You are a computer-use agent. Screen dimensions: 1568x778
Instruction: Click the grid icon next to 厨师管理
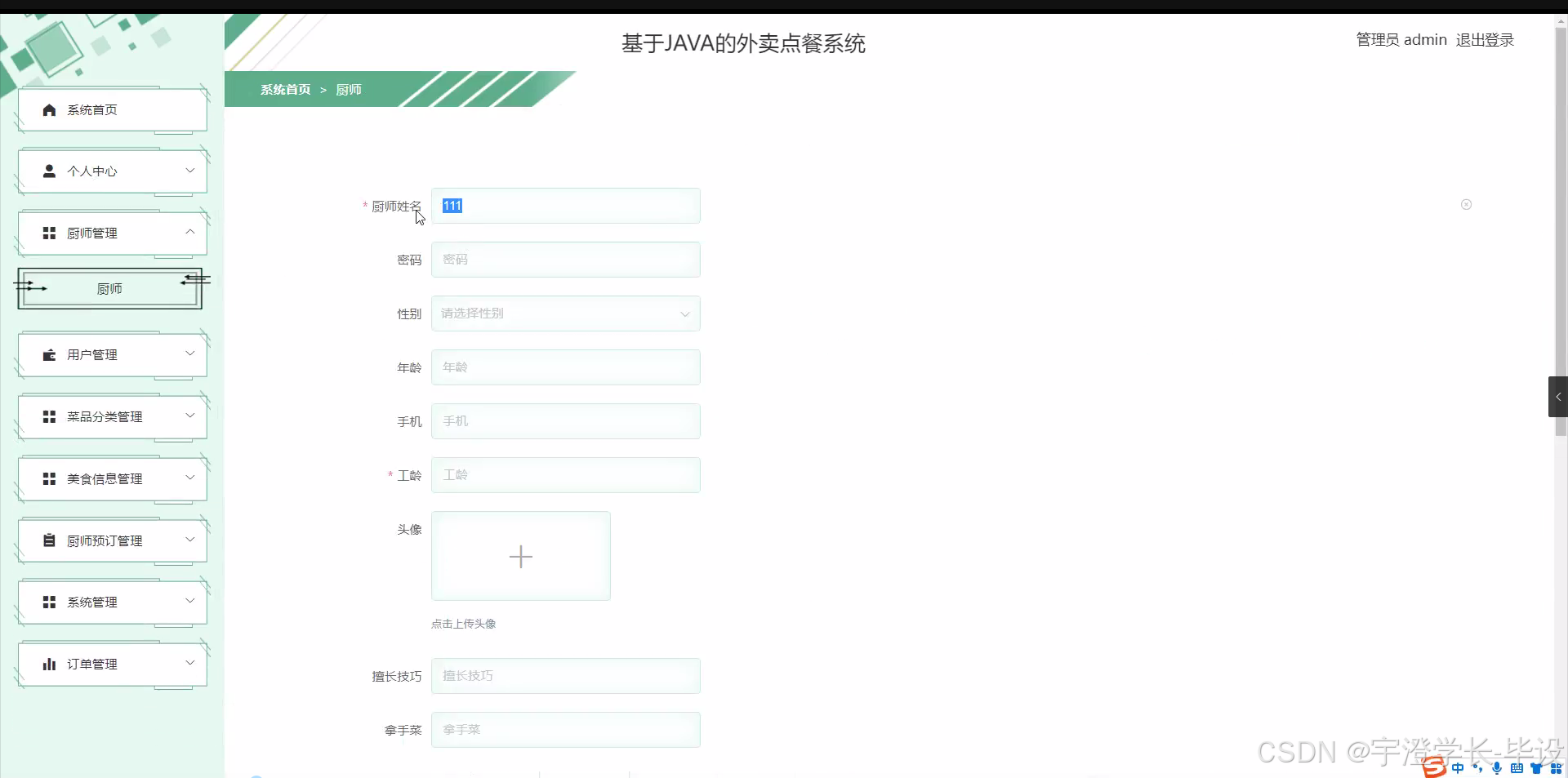tap(48, 233)
